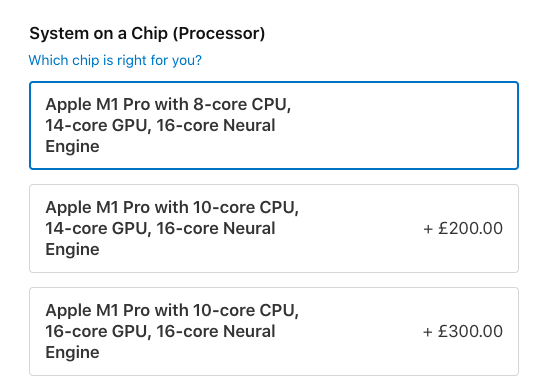The image size is (541, 385).
Task: Click the "16-core GPU, 16-core Neural" text line
Action: pyautogui.click(x=160, y=332)
